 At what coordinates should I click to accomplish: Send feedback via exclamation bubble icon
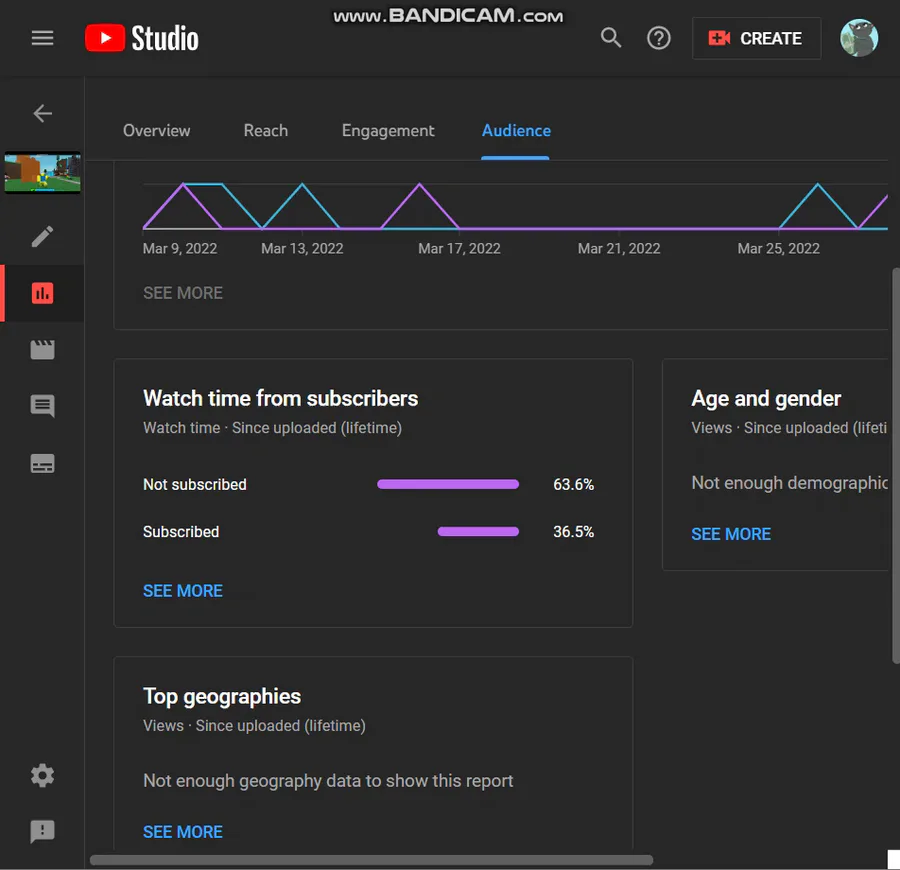point(42,832)
